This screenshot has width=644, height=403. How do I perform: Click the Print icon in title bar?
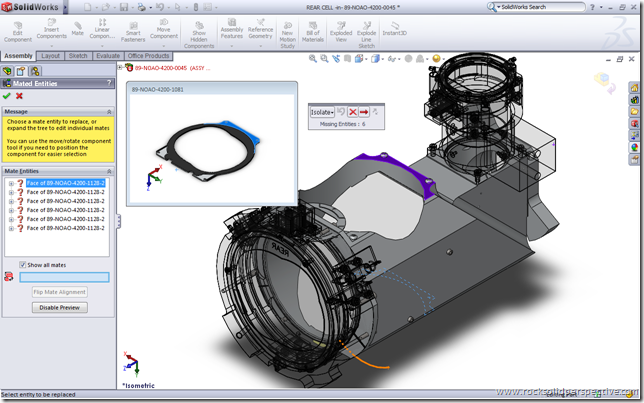141,7
